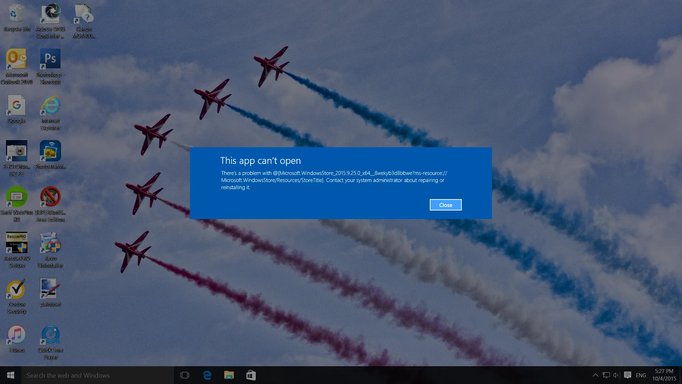Open the Microsoft Outlook desktop shortcut
Image resolution: width=682 pixels, height=384 pixels.
(17, 66)
